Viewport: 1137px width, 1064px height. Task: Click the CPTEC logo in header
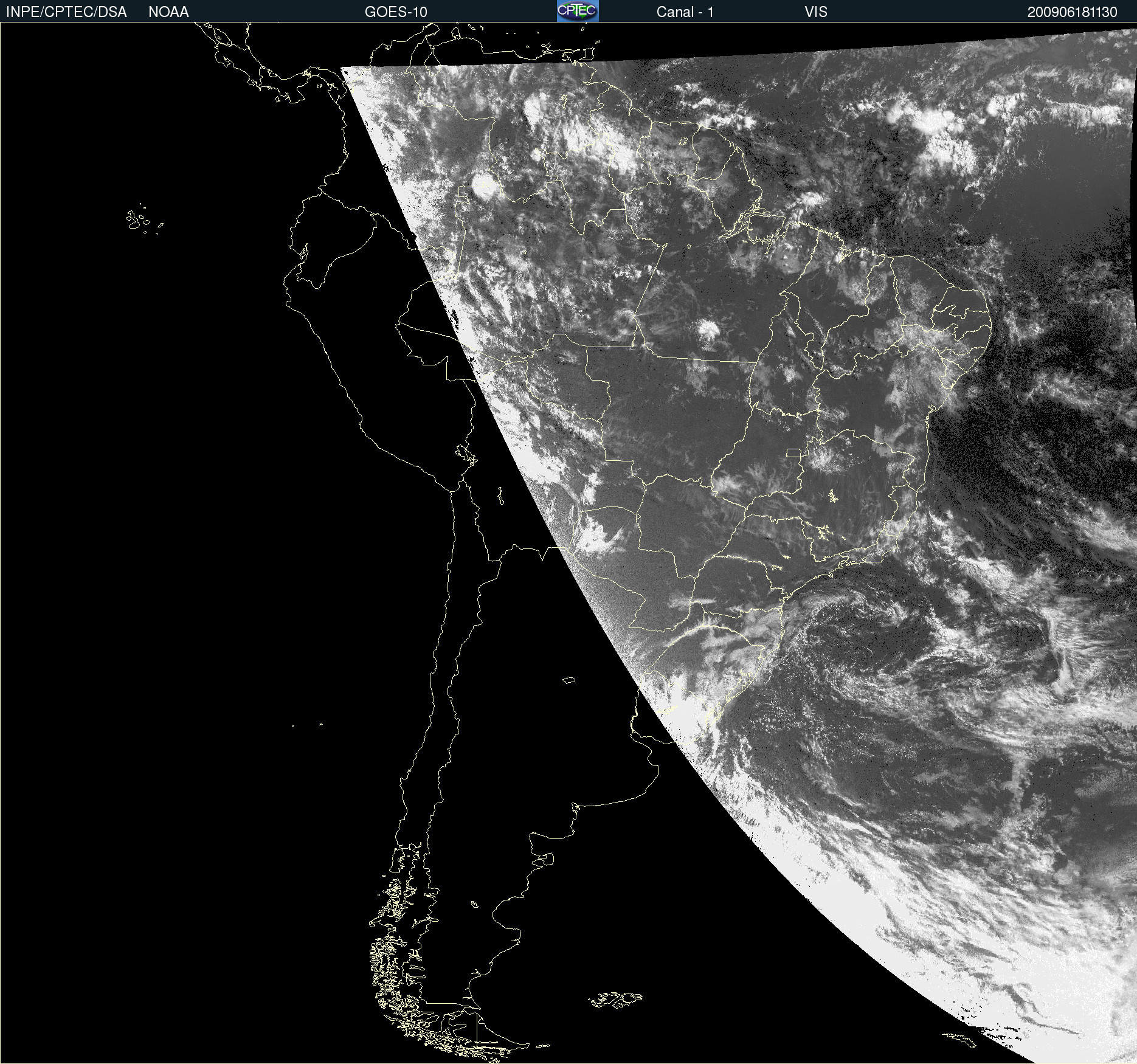(x=578, y=11)
